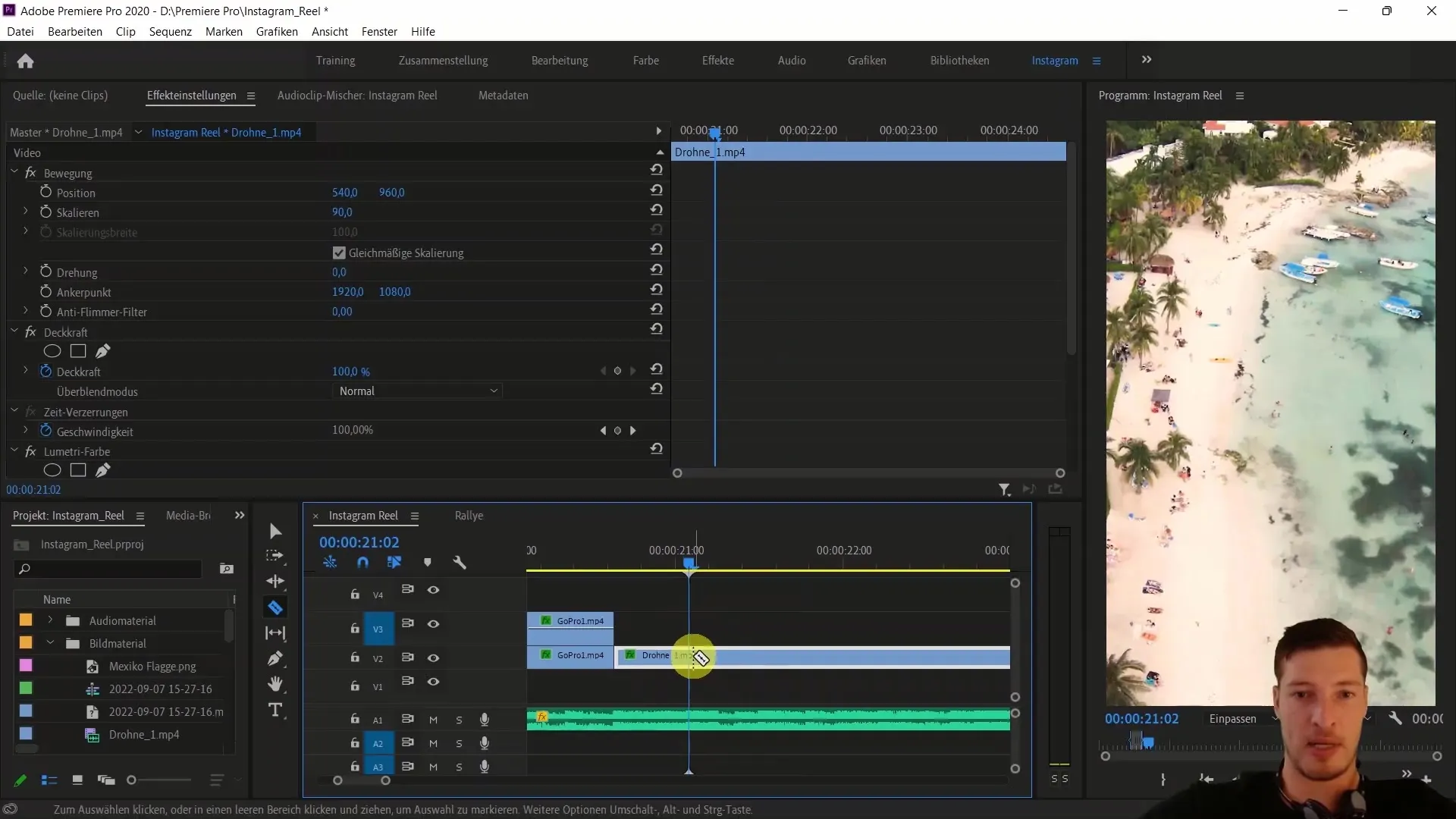The height and width of the screenshot is (819, 1456).
Task: Create ellipse mask under Deckkraft
Action: [x=52, y=351]
